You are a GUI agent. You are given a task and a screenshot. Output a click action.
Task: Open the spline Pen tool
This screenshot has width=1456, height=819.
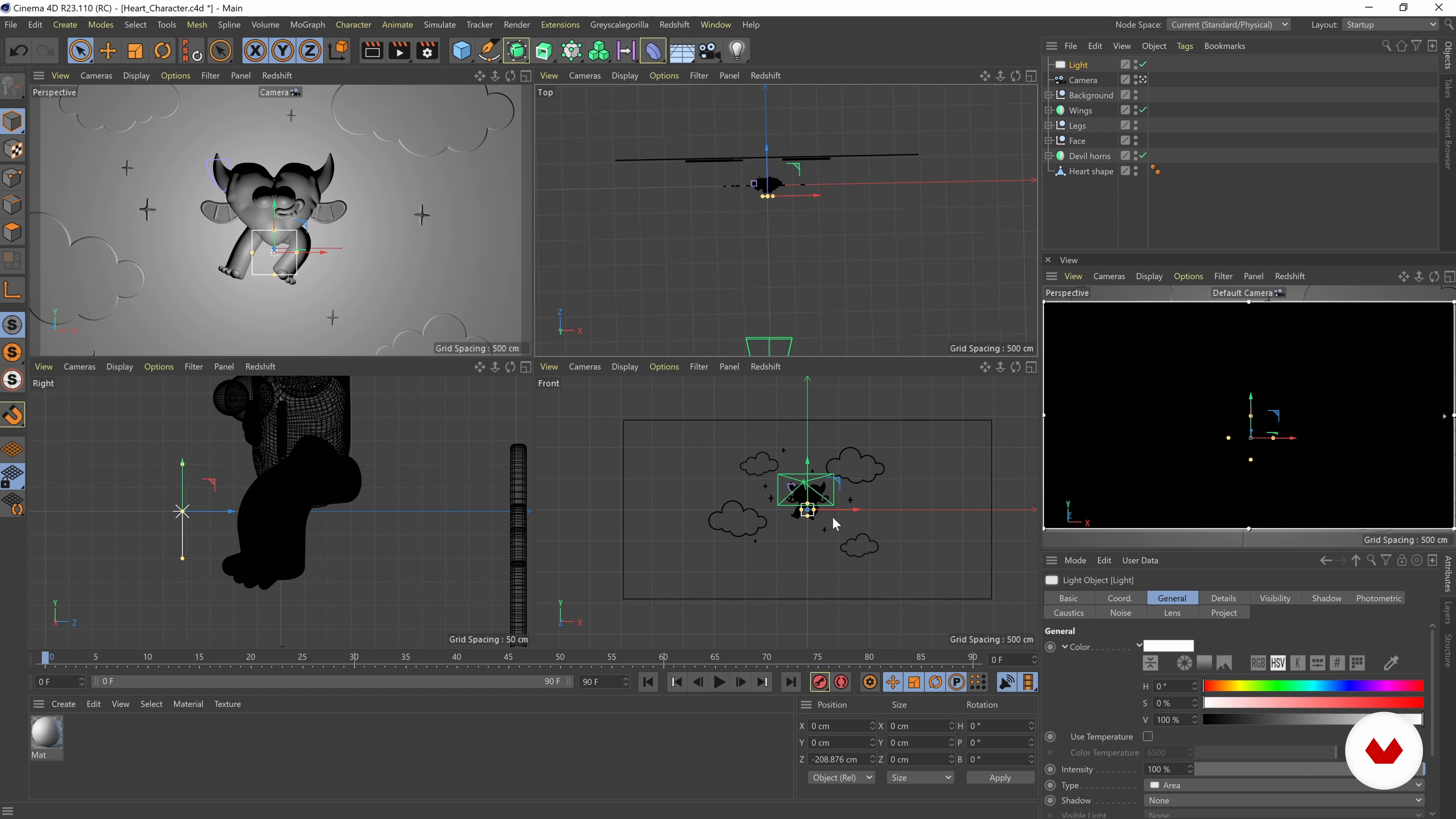[489, 51]
